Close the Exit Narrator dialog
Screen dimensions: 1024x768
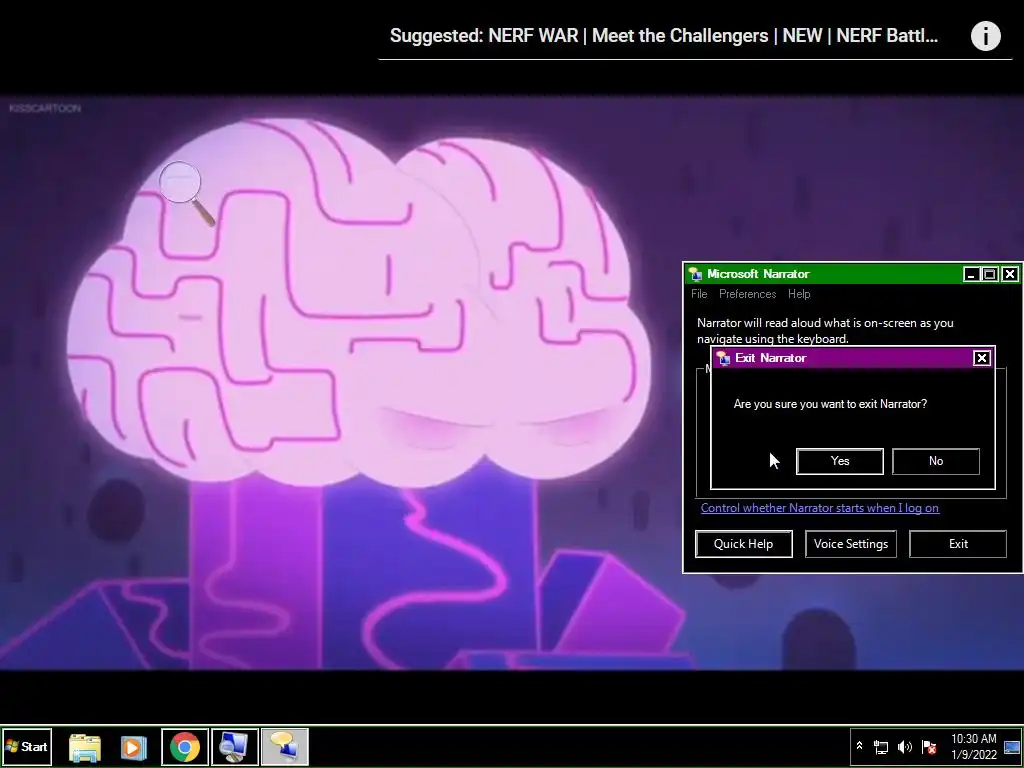point(982,358)
